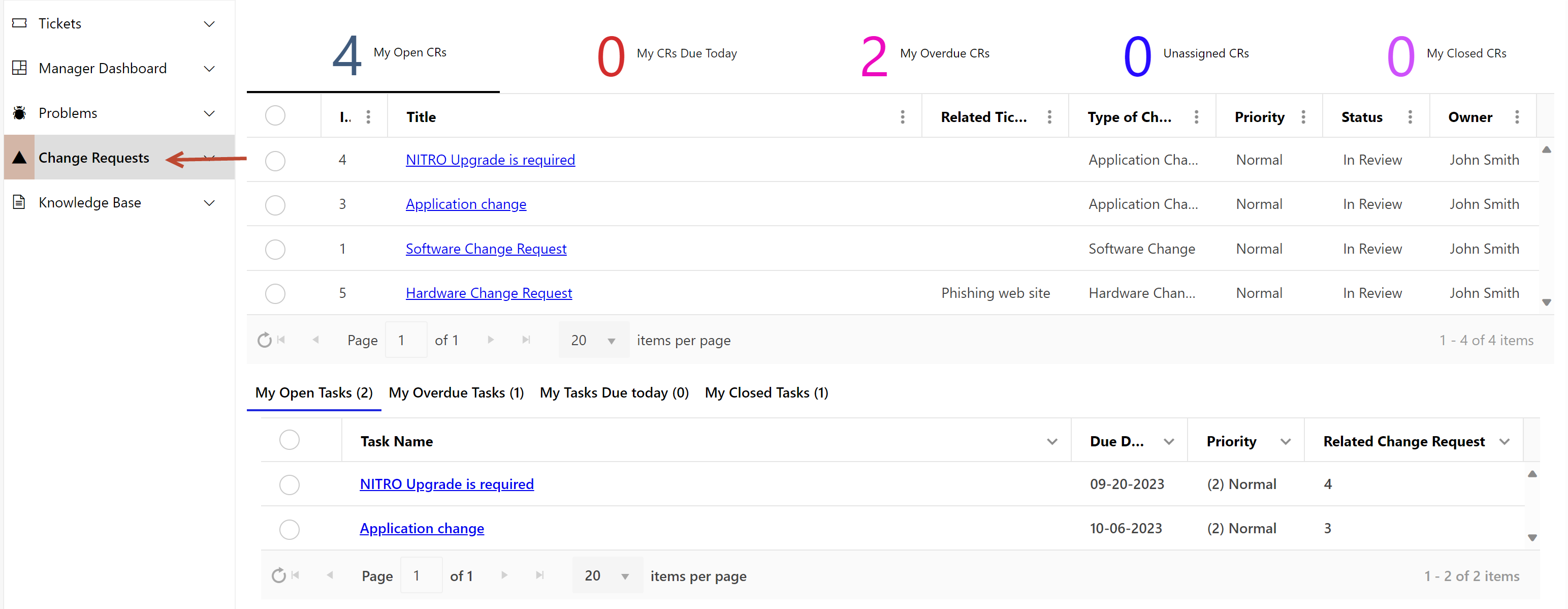Refresh the tasks grid at bottom
Screen dimensions: 1568x609
pyautogui.click(x=278, y=575)
